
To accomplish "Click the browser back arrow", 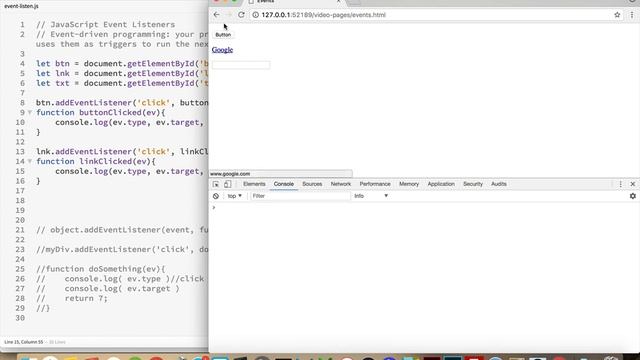I will 216,15.
